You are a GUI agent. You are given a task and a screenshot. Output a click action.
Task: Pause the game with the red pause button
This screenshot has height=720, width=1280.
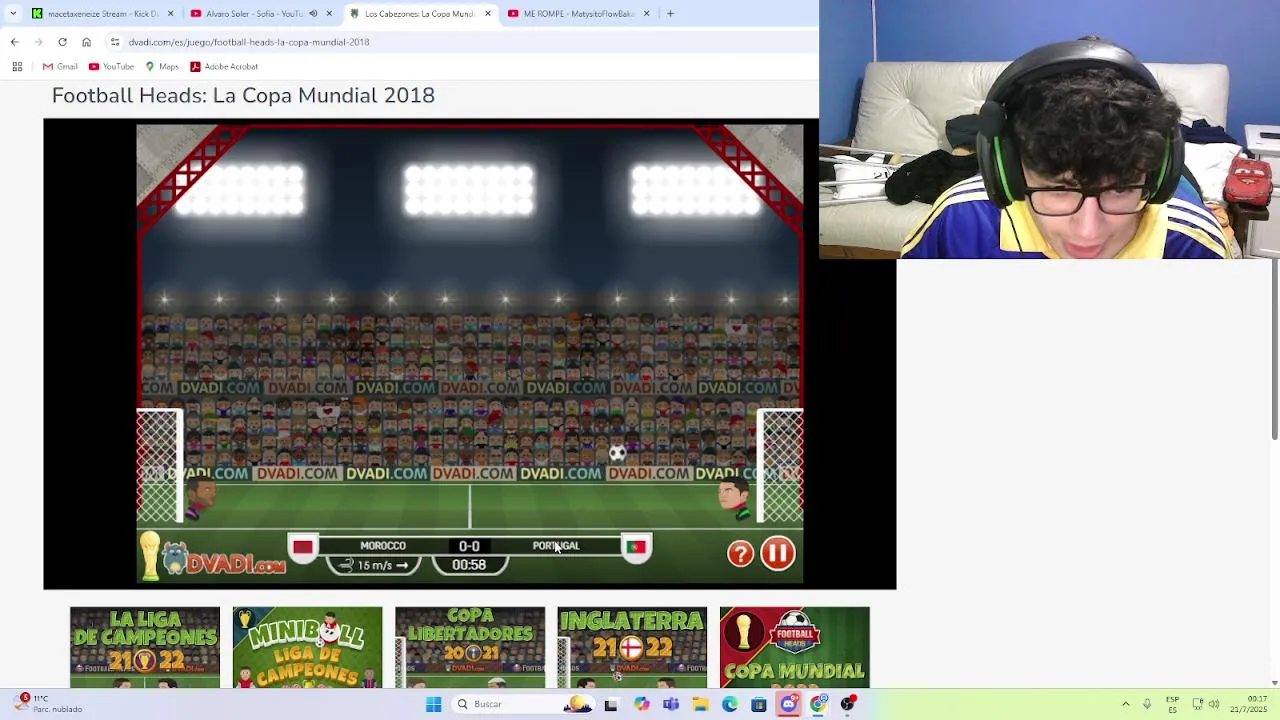pos(777,553)
